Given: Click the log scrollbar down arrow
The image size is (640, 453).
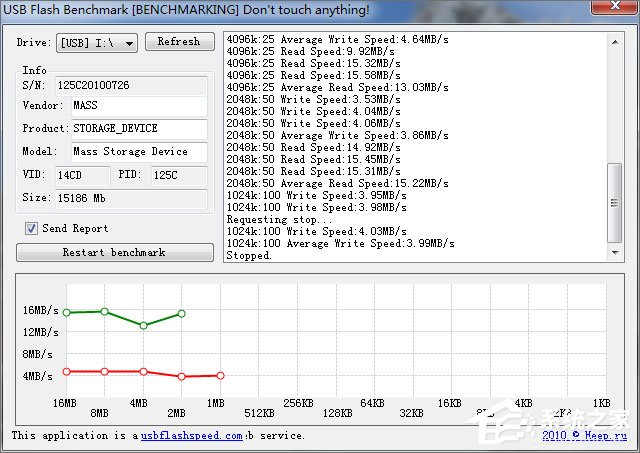Looking at the screenshot, I should tap(610, 254).
